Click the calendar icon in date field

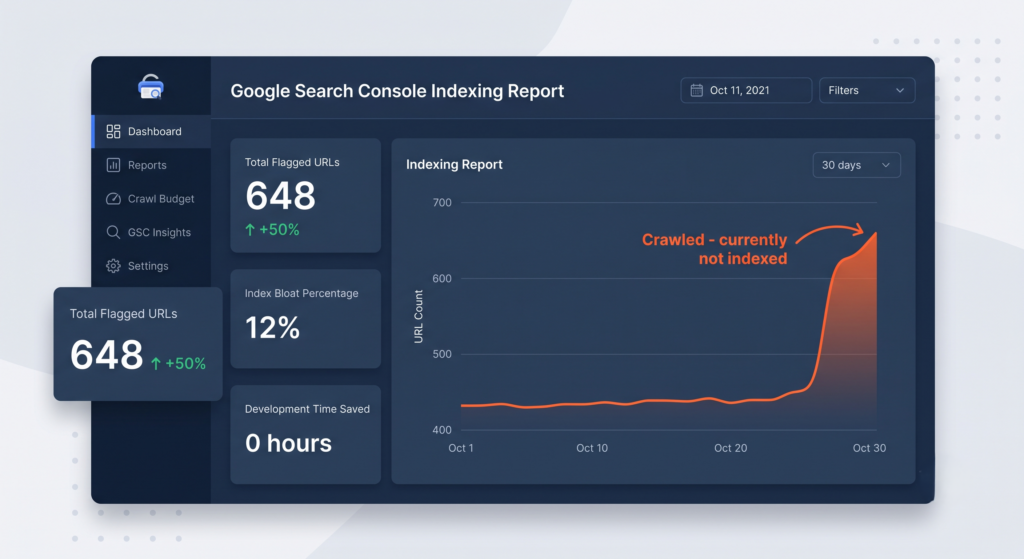click(x=697, y=90)
